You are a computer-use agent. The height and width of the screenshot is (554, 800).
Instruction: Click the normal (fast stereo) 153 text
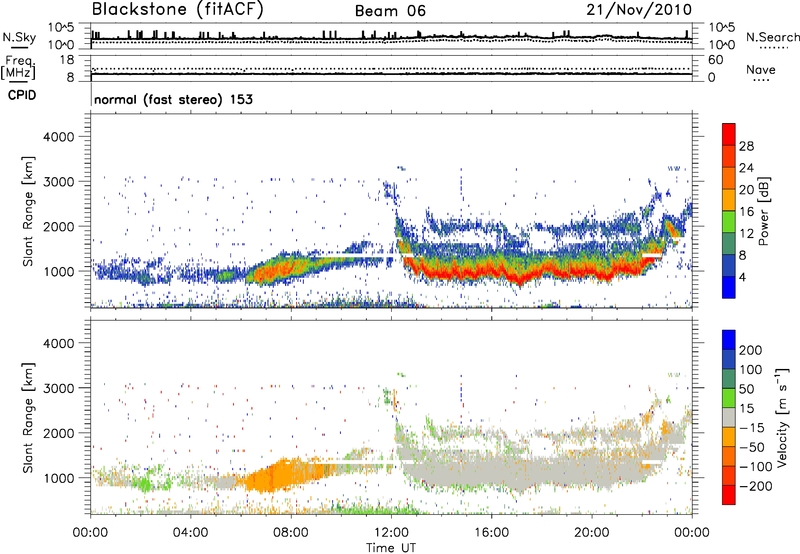coord(173,99)
